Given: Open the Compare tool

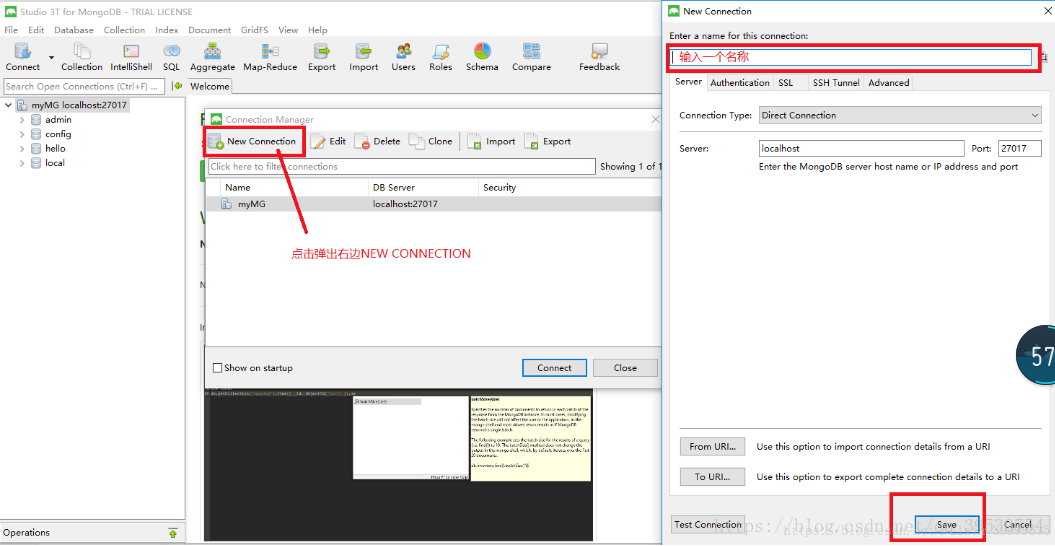Looking at the screenshot, I should coord(531,57).
